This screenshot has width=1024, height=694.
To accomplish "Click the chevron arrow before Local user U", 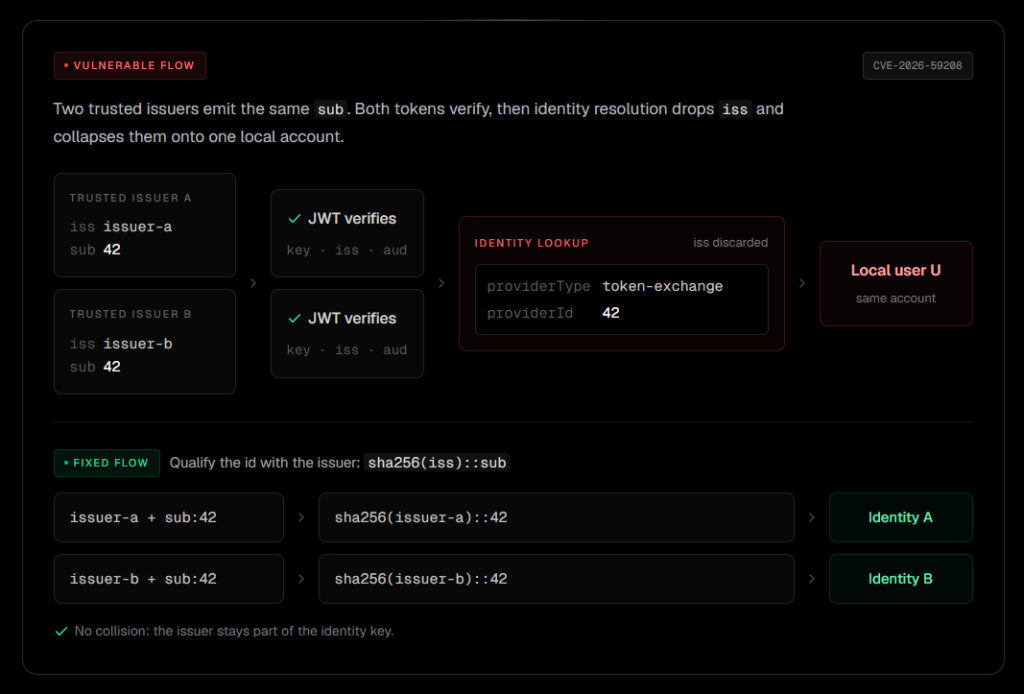I will (x=802, y=283).
